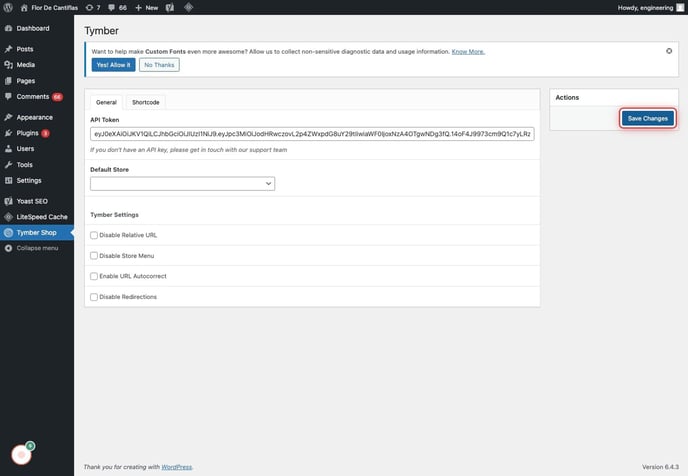The width and height of the screenshot is (688, 476).
Task: Switch to the Shortcode tab
Action: coord(146,102)
